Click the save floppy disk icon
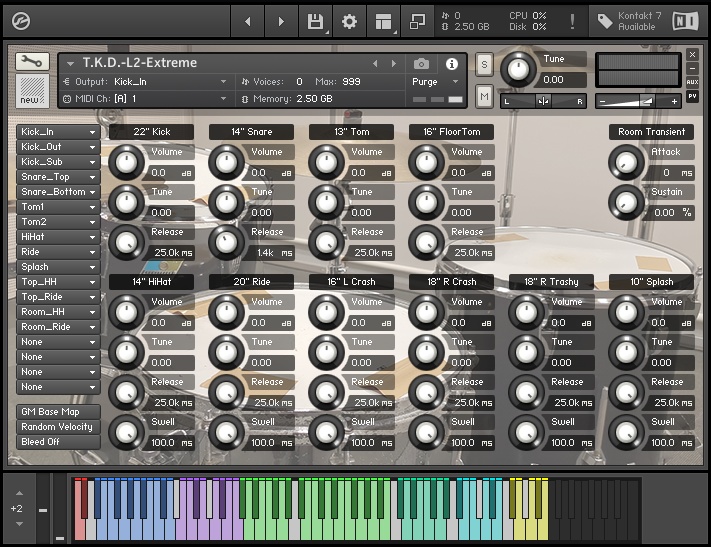Screen dimensions: 711x547 [315, 21]
